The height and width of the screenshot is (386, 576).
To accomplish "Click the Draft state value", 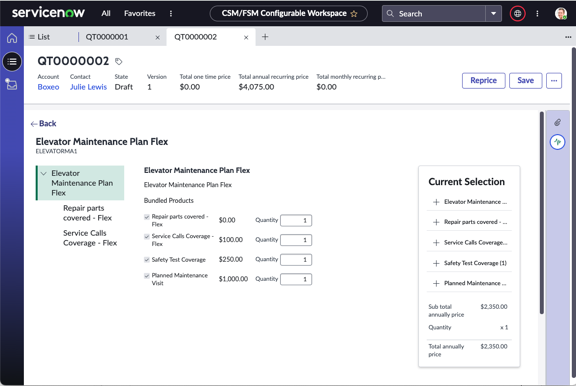I will pyautogui.click(x=123, y=87).
